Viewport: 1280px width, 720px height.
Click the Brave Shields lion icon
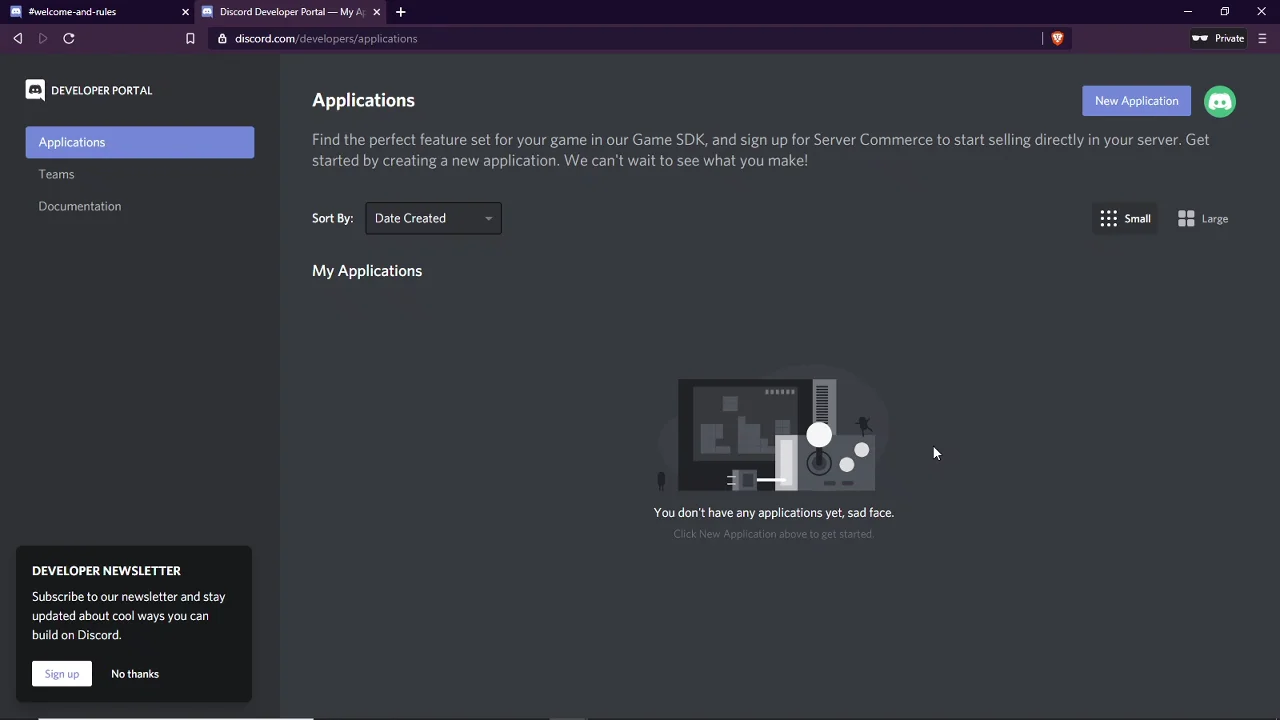[x=1057, y=38]
